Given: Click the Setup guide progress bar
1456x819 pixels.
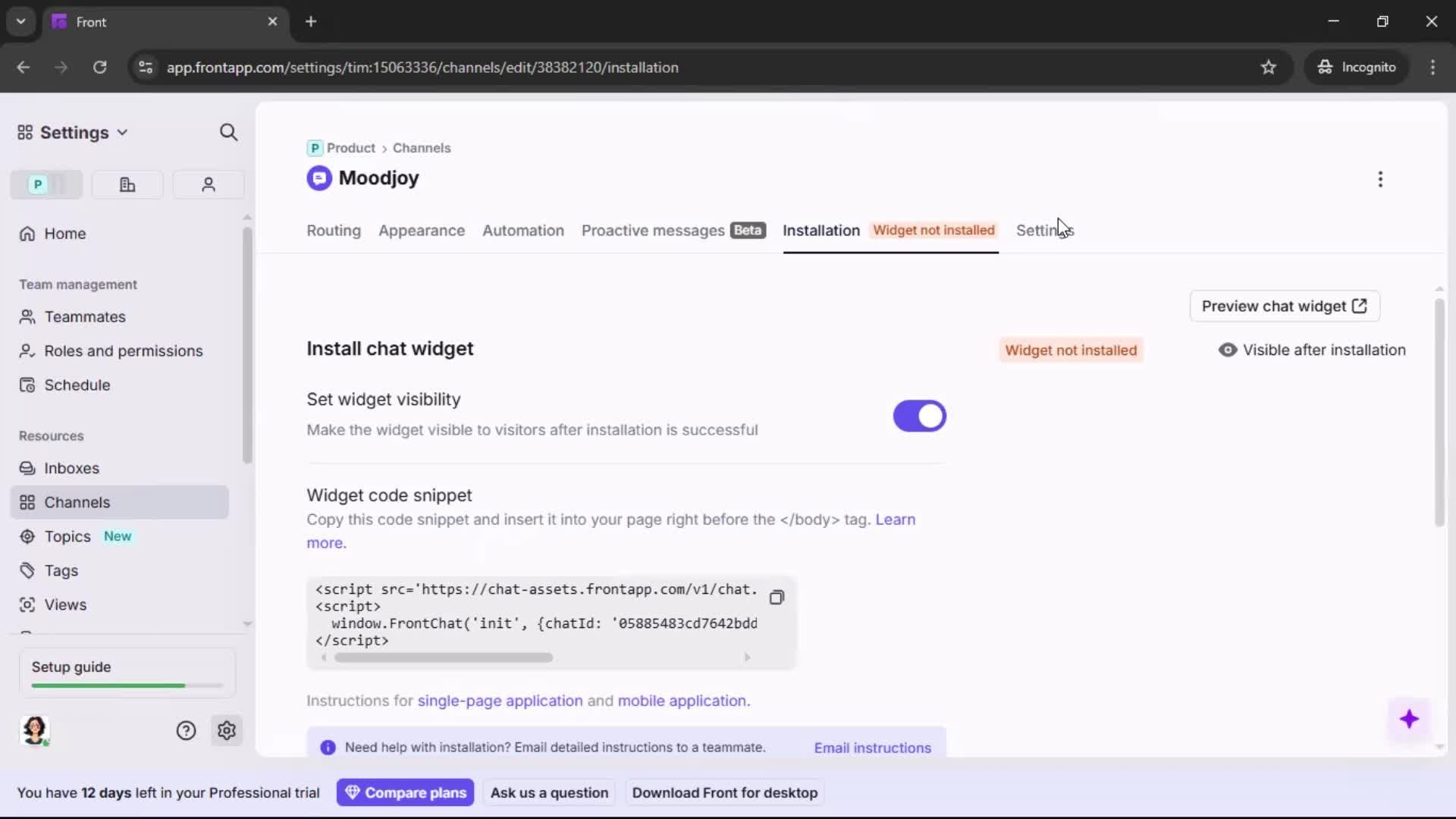Looking at the screenshot, I should pos(125,685).
